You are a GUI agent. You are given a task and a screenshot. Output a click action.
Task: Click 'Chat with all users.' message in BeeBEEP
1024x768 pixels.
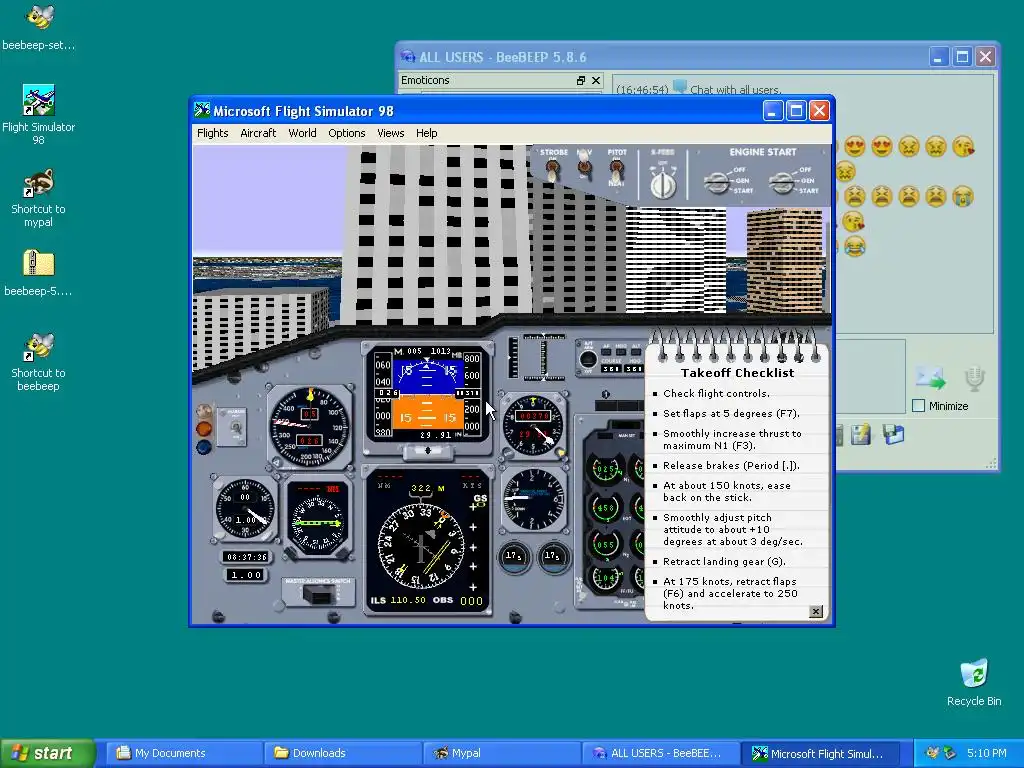735,90
